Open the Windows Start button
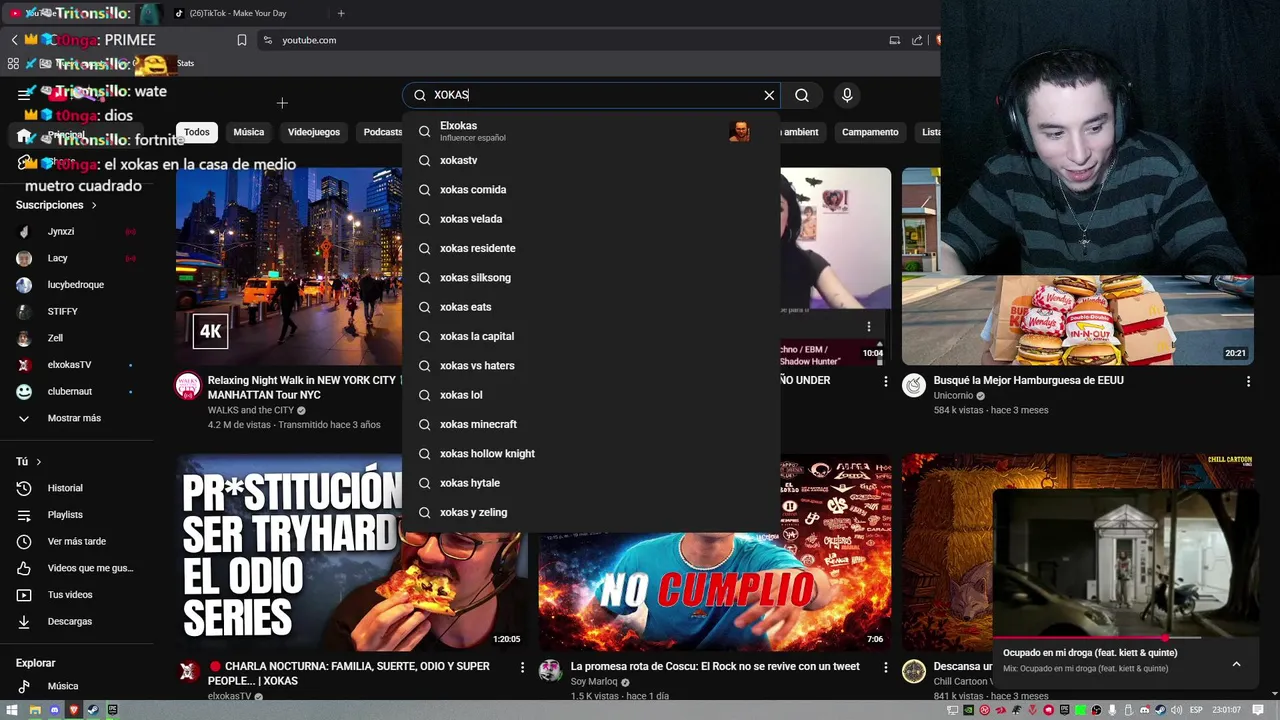The image size is (1280, 720). click(x=14, y=710)
